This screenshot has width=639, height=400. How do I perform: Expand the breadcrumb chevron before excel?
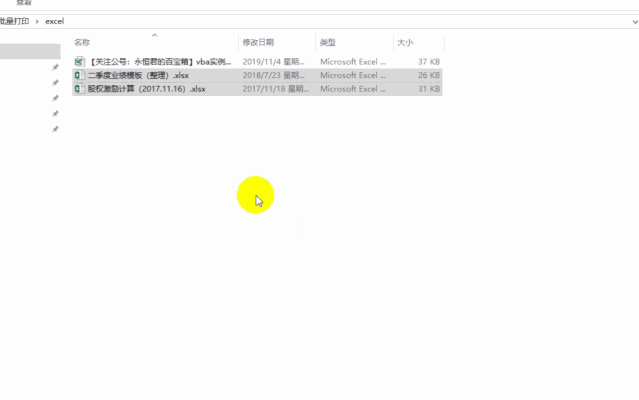coord(37,21)
